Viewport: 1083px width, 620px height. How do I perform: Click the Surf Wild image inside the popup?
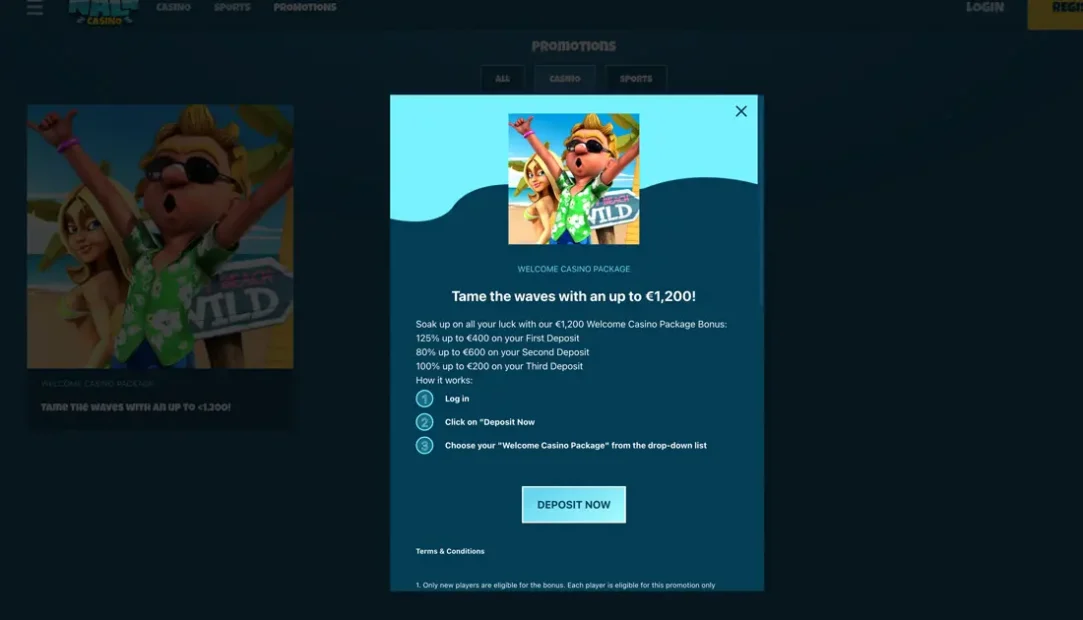tap(574, 178)
